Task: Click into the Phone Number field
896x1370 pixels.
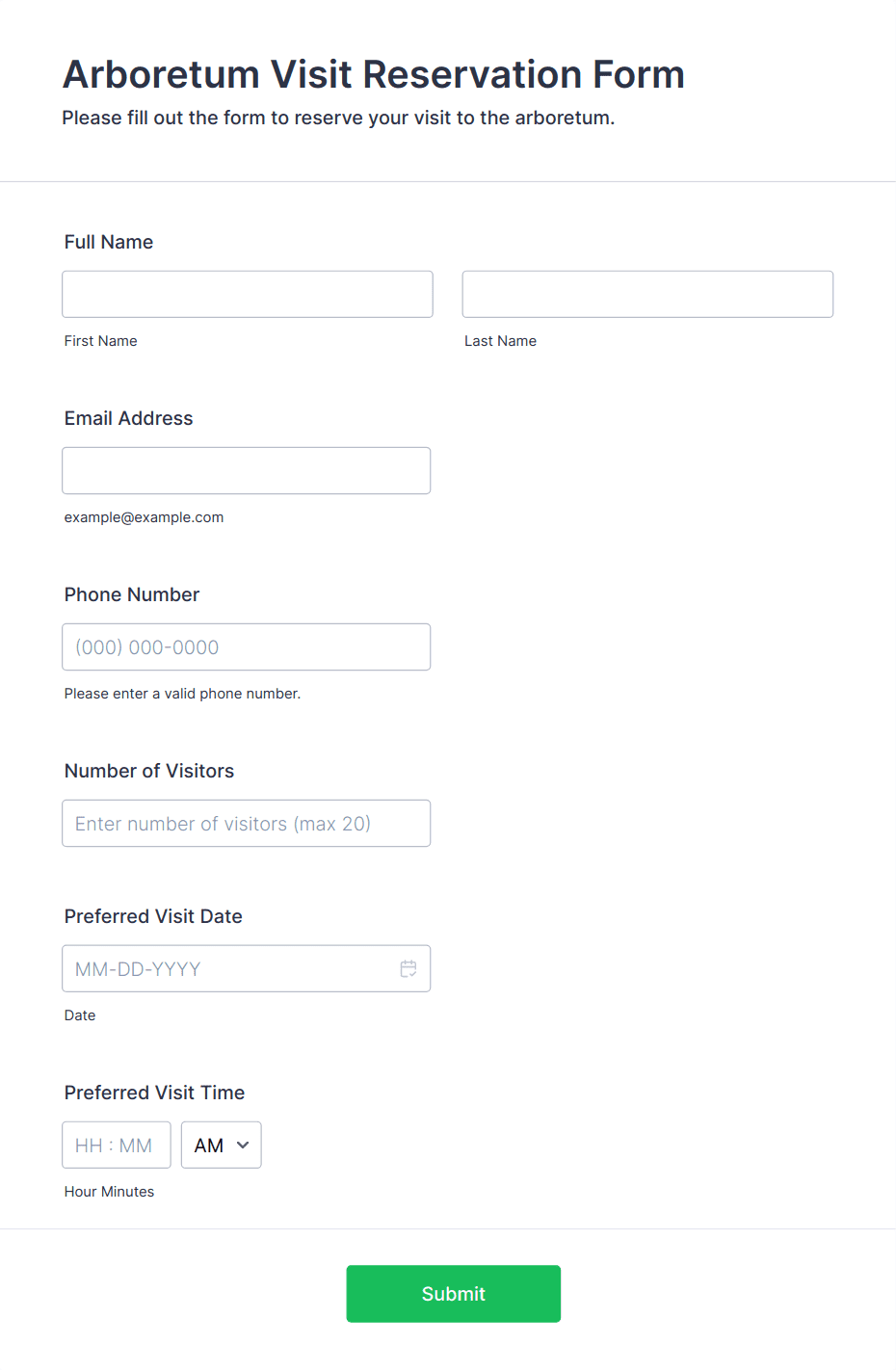Action: pyautogui.click(x=247, y=646)
